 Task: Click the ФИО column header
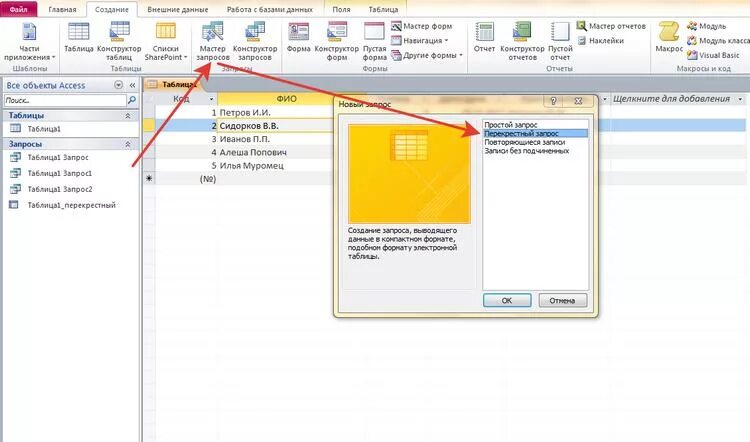pyautogui.click(x=286, y=99)
